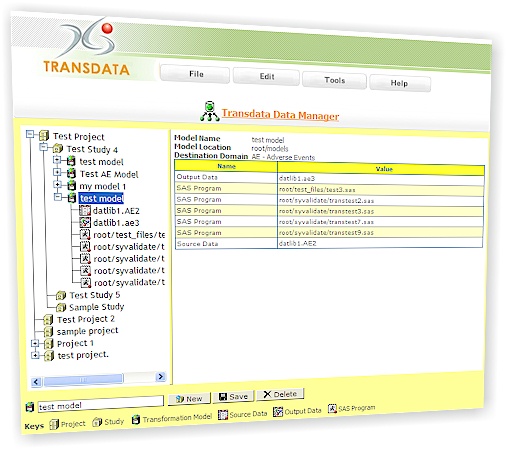
Task: Click the tree scrollbar left arrow
Action: (x=36, y=382)
